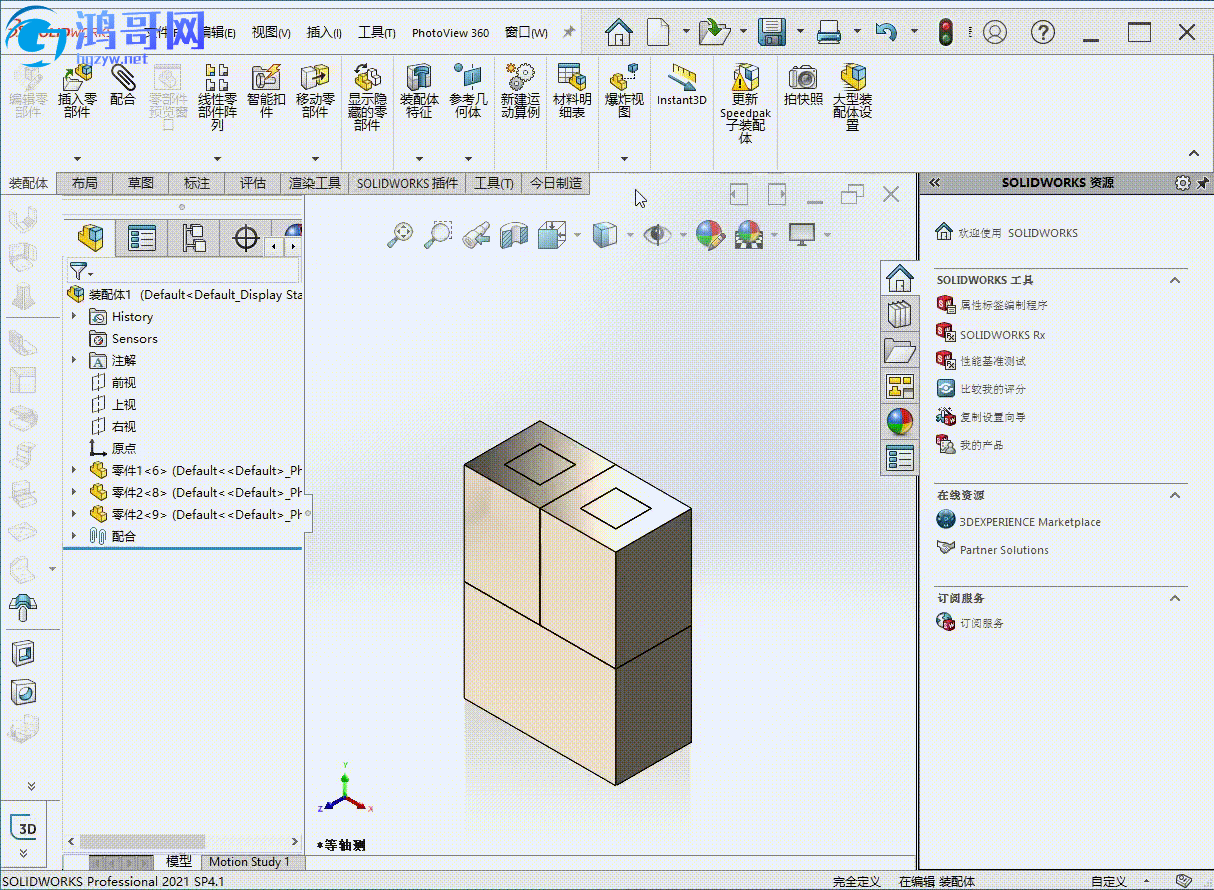The height and width of the screenshot is (890, 1214).
Task: Expand the 注解 annotations node
Action: pyautogui.click(x=74, y=360)
